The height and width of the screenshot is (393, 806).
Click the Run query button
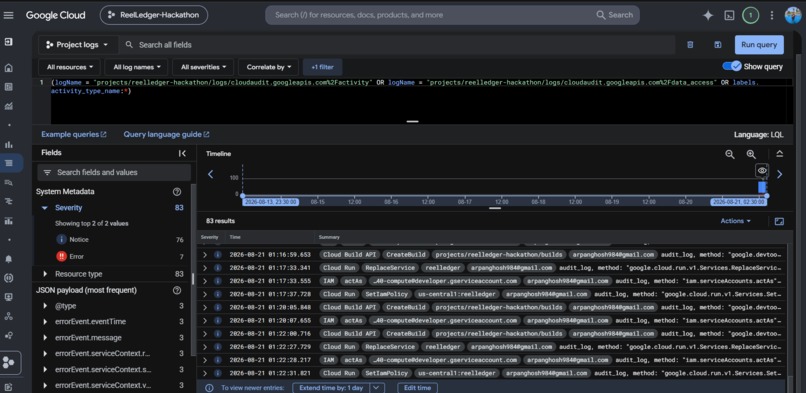(x=759, y=45)
